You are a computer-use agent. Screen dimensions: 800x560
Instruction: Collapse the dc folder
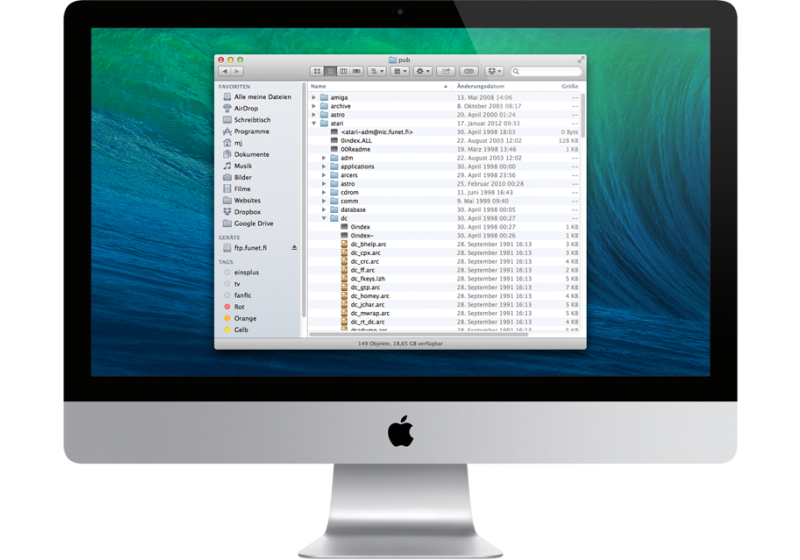pos(324,218)
